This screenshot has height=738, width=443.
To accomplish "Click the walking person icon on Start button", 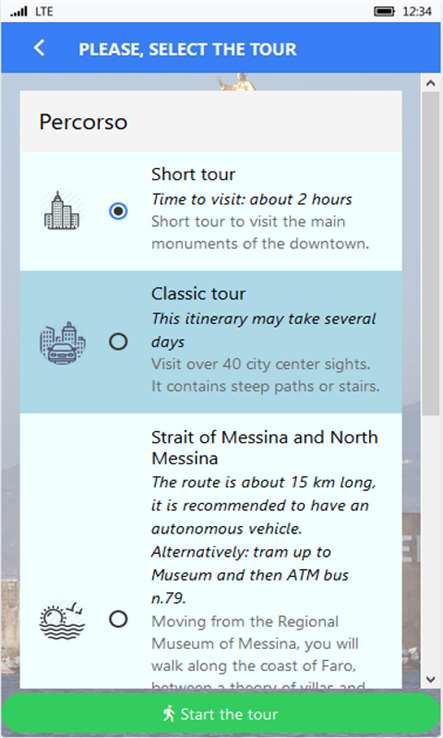I will click(x=169, y=714).
